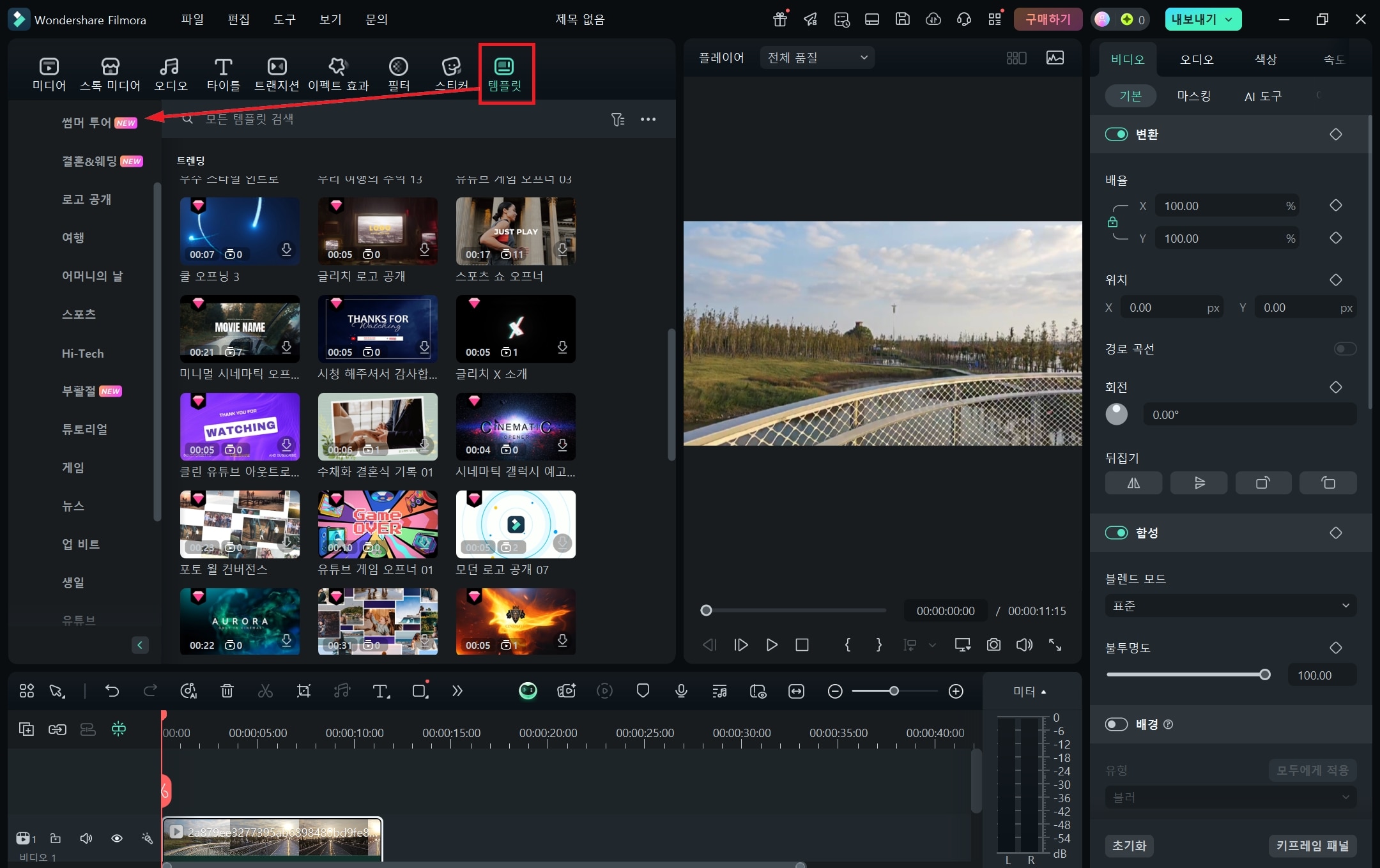The image size is (1380, 868).
Task: Click the save project floppy icon
Action: pos(902,19)
